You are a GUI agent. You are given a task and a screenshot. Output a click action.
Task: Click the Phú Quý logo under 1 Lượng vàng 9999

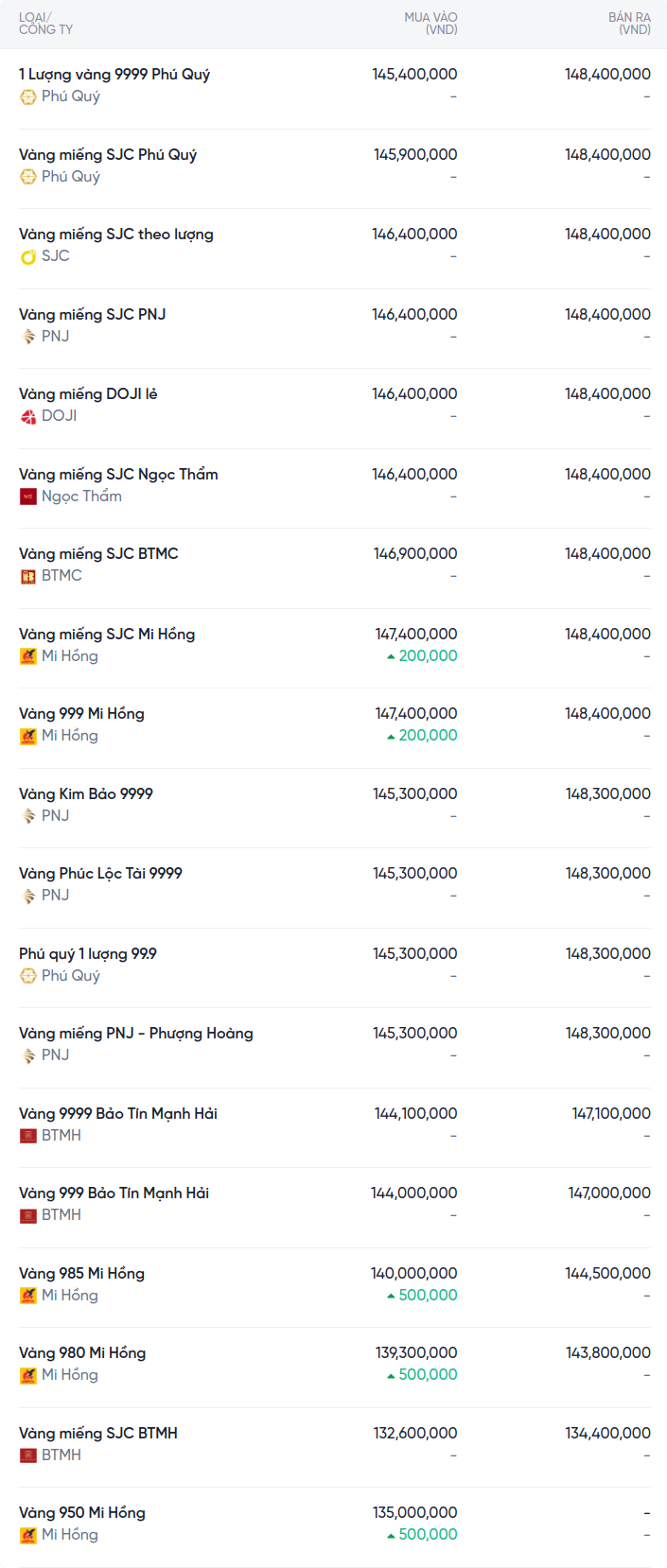pos(28,96)
